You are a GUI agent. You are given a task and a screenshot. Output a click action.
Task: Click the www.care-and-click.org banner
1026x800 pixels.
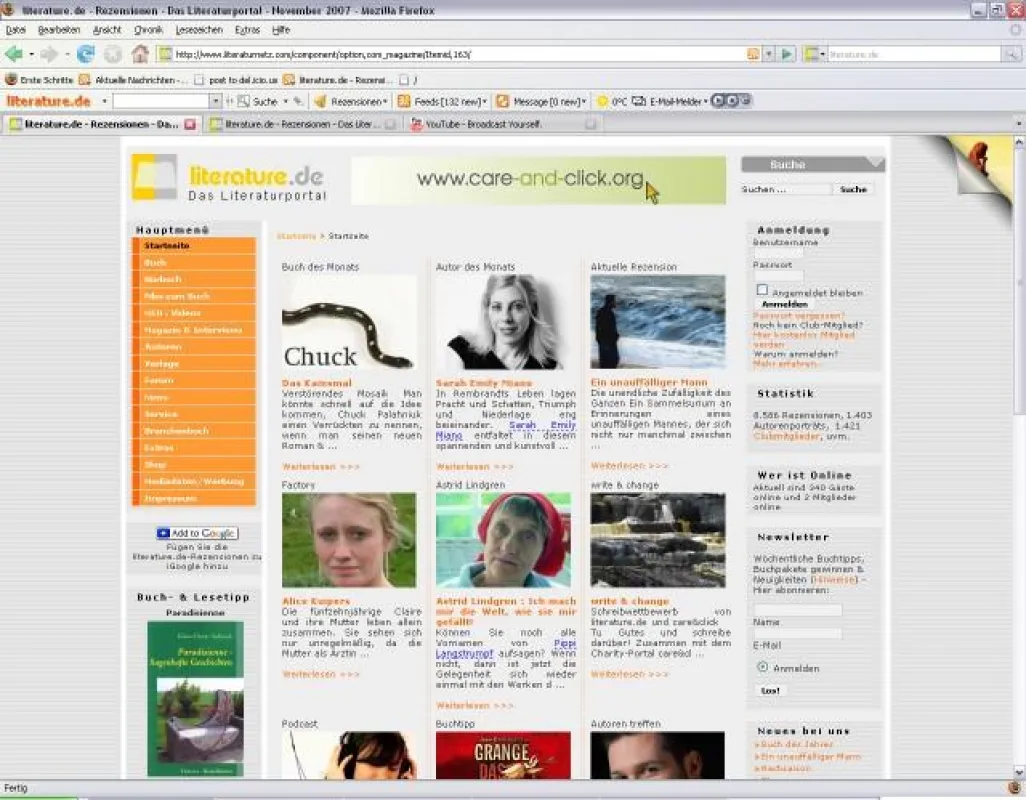tap(539, 180)
